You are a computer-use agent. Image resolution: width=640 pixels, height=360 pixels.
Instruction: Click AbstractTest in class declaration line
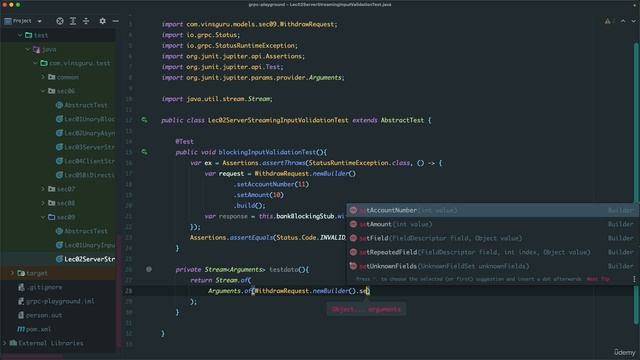coord(402,120)
